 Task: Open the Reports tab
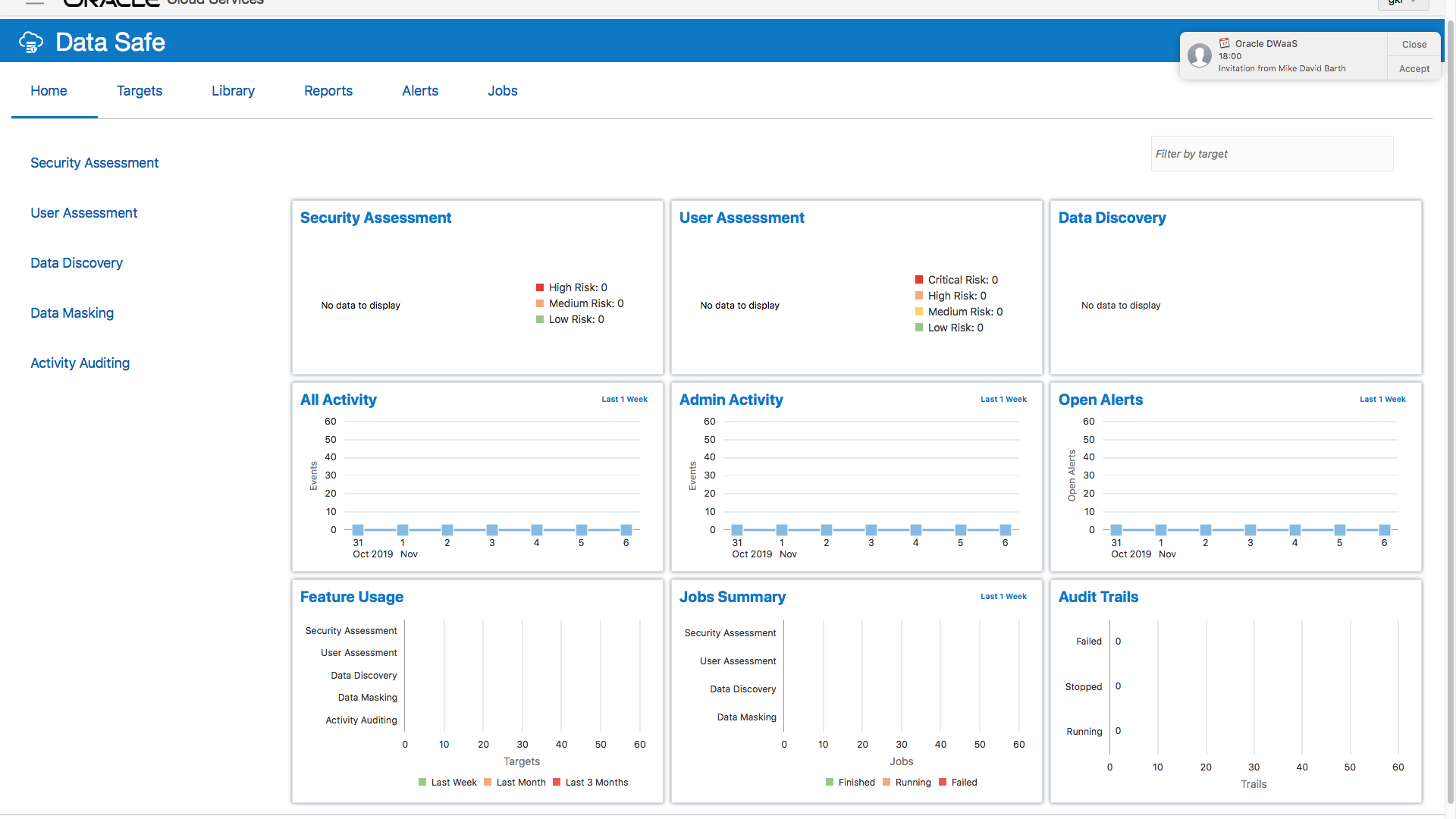pyautogui.click(x=328, y=91)
